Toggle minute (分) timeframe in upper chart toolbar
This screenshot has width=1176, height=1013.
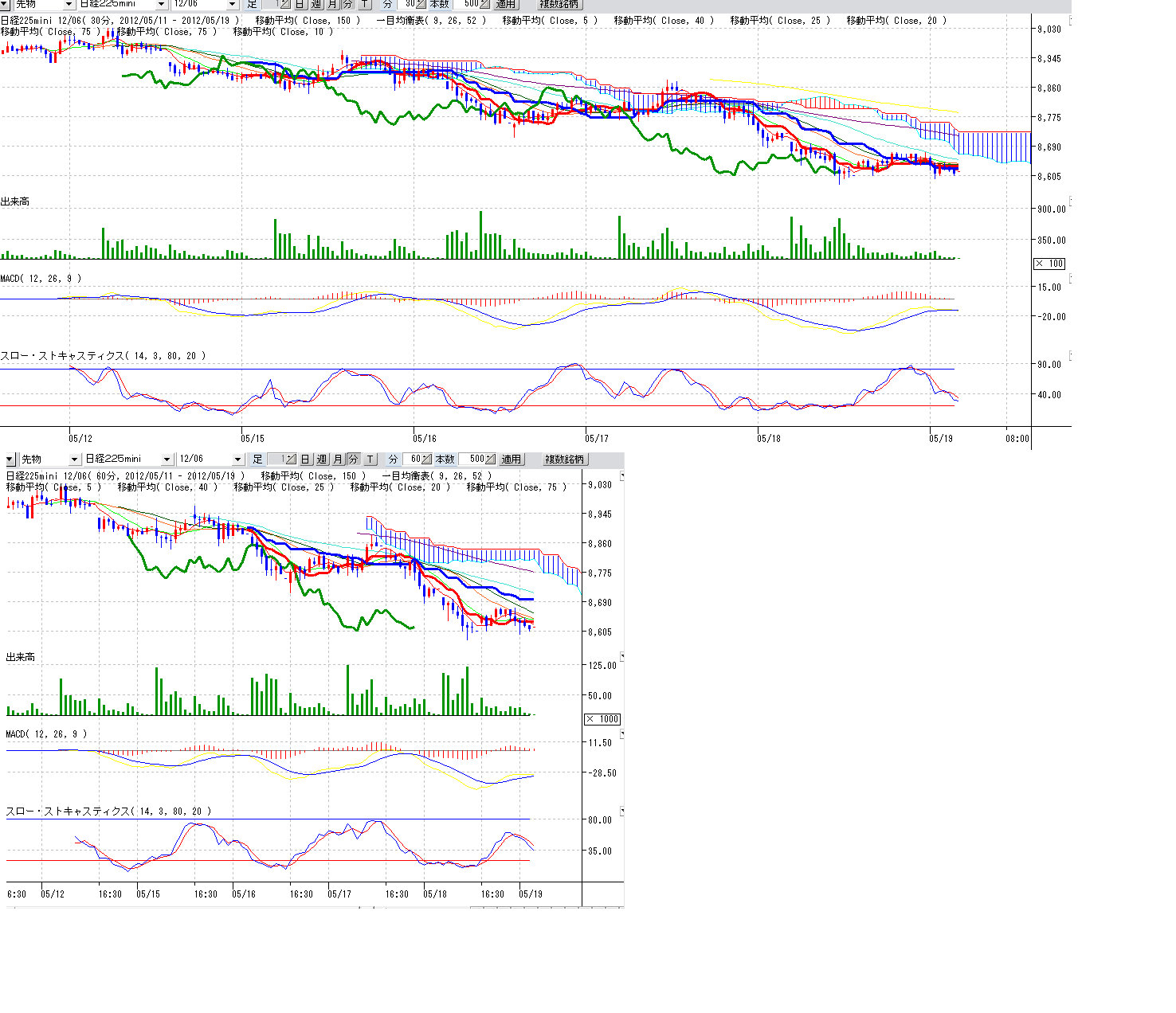click(348, 4)
